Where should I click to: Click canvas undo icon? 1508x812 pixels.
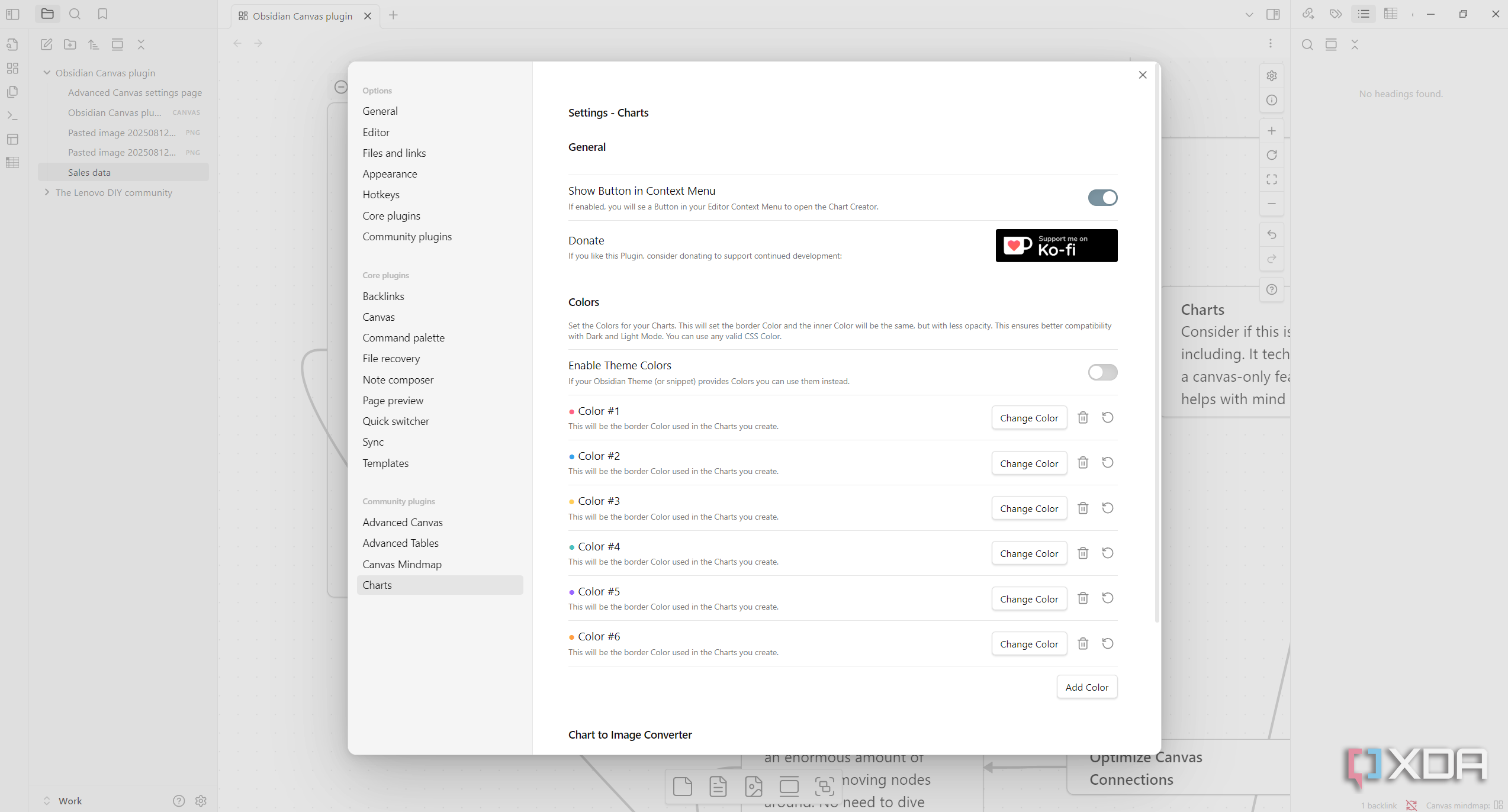[x=1271, y=235]
